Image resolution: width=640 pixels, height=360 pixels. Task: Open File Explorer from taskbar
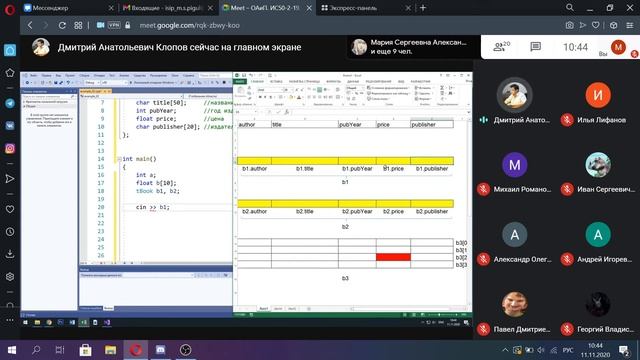click(x=111, y=350)
